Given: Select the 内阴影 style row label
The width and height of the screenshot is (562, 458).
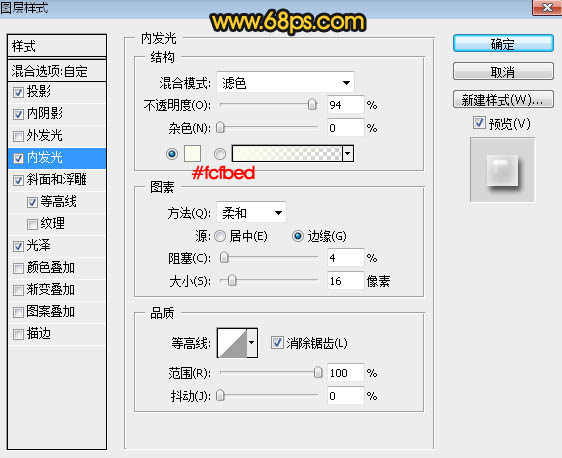Looking at the screenshot, I should coord(45,114).
